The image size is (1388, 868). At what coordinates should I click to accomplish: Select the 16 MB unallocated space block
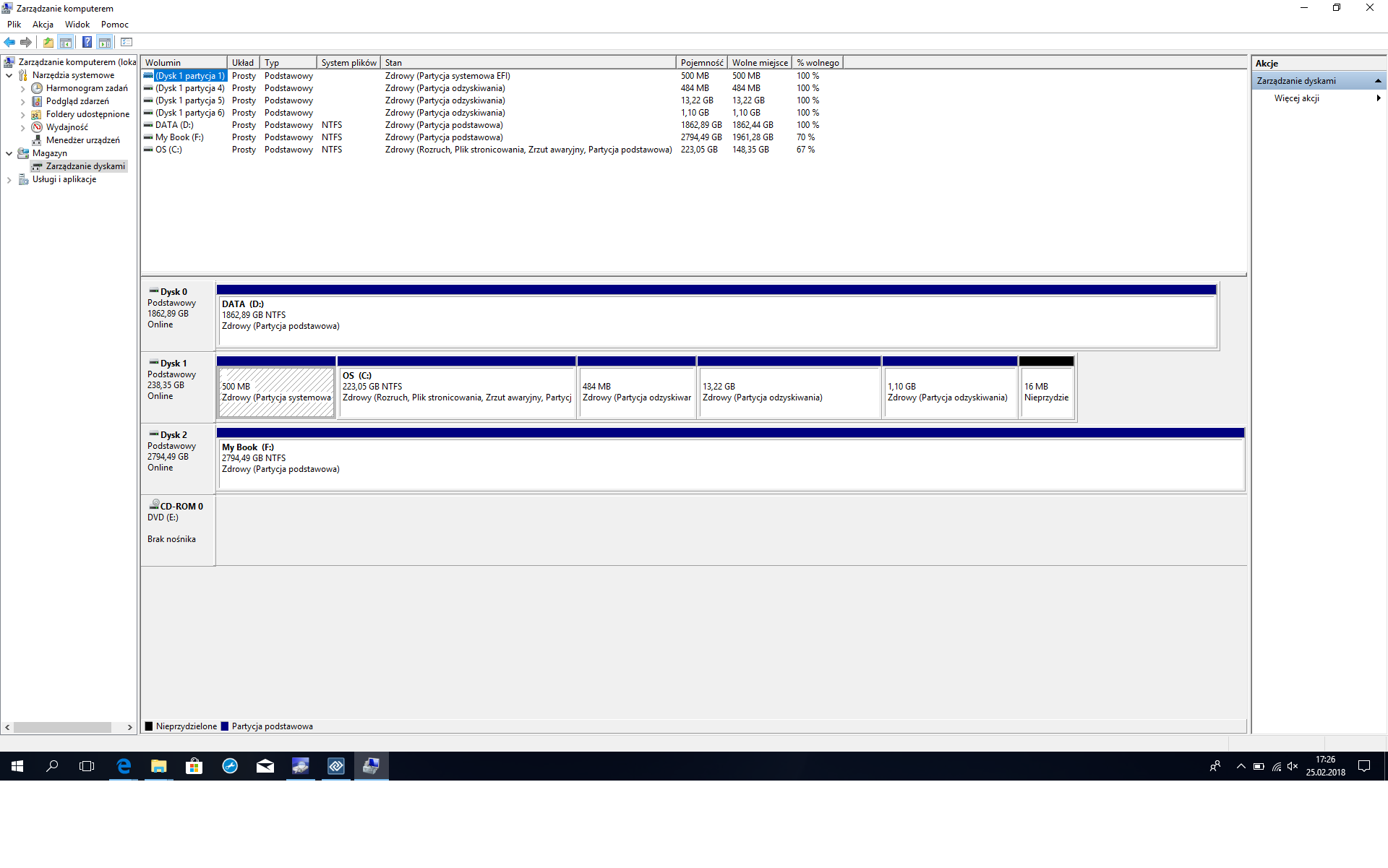1046,387
